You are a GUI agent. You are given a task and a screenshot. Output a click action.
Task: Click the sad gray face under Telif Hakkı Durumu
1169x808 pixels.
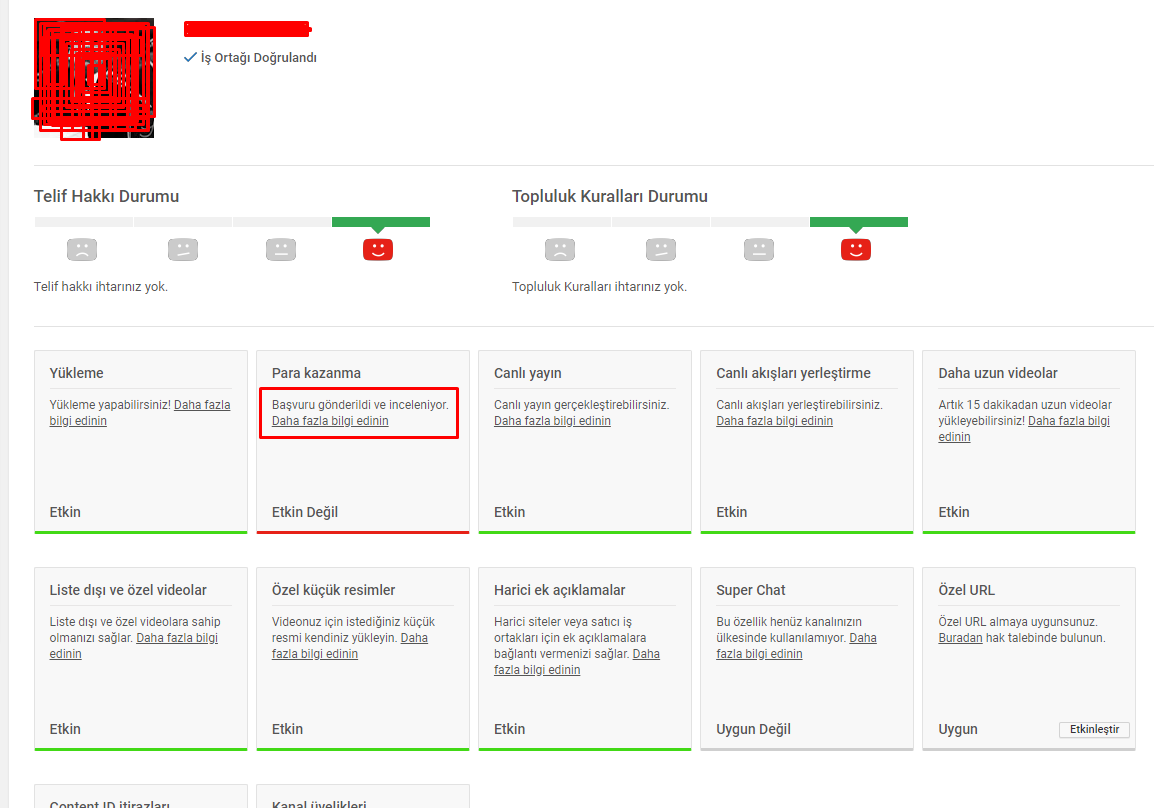point(82,250)
